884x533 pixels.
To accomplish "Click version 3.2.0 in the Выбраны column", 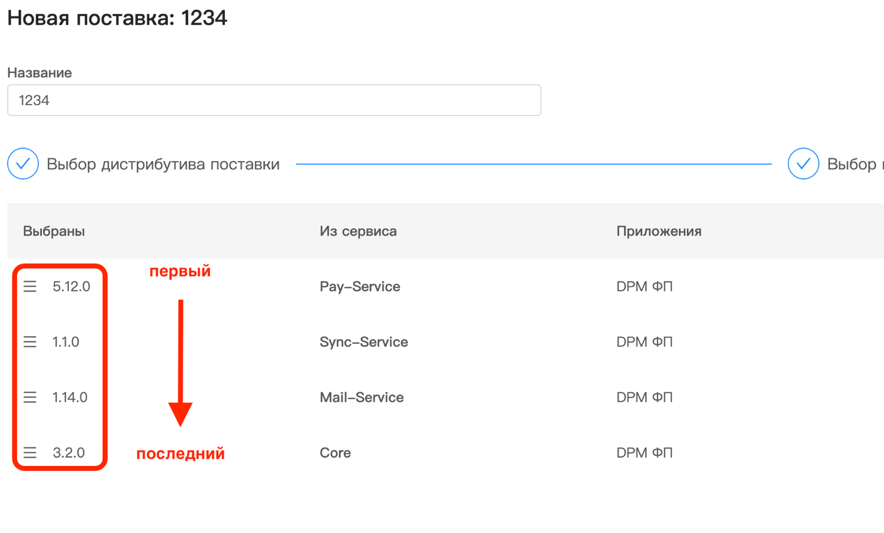I will [x=69, y=453].
